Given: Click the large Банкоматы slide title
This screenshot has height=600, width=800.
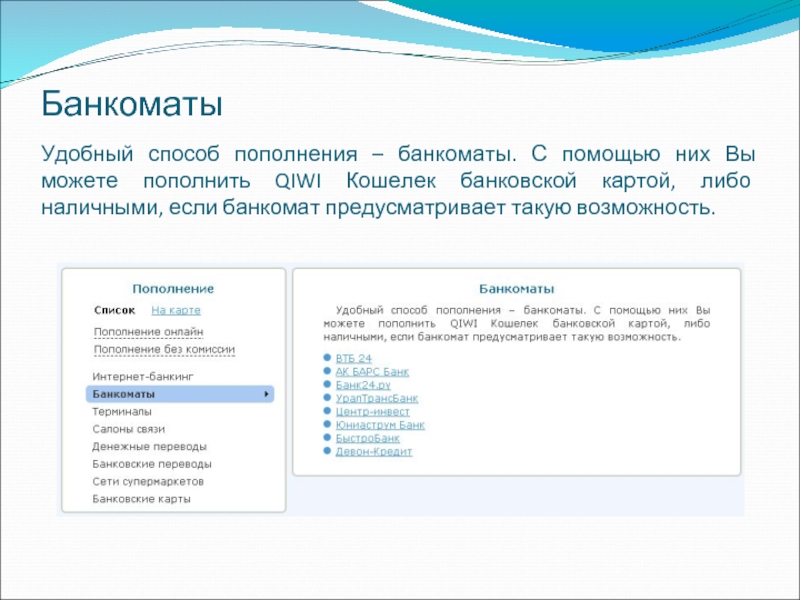Looking at the screenshot, I should point(132,104).
